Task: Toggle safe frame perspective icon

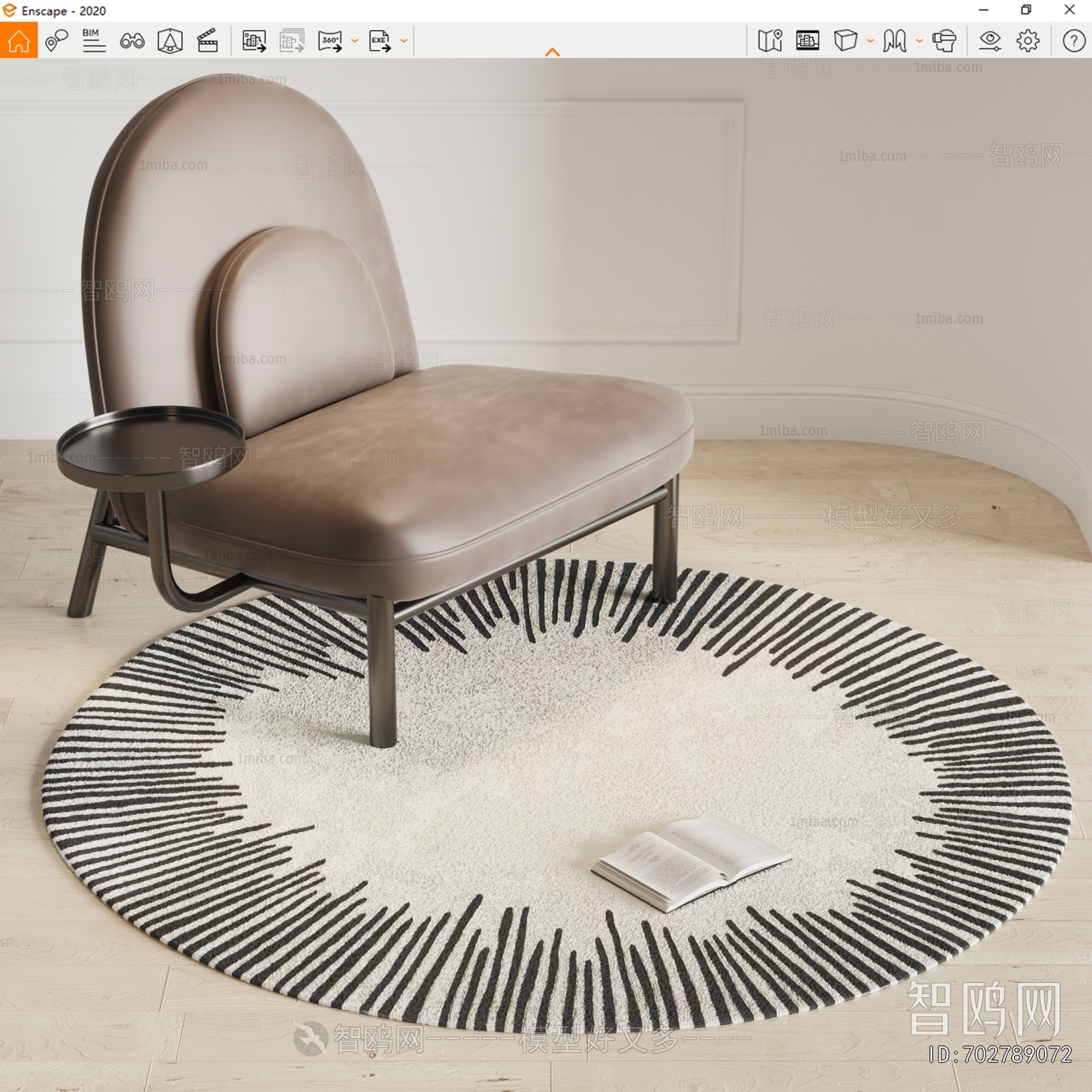Action: click(x=169, y=41)
